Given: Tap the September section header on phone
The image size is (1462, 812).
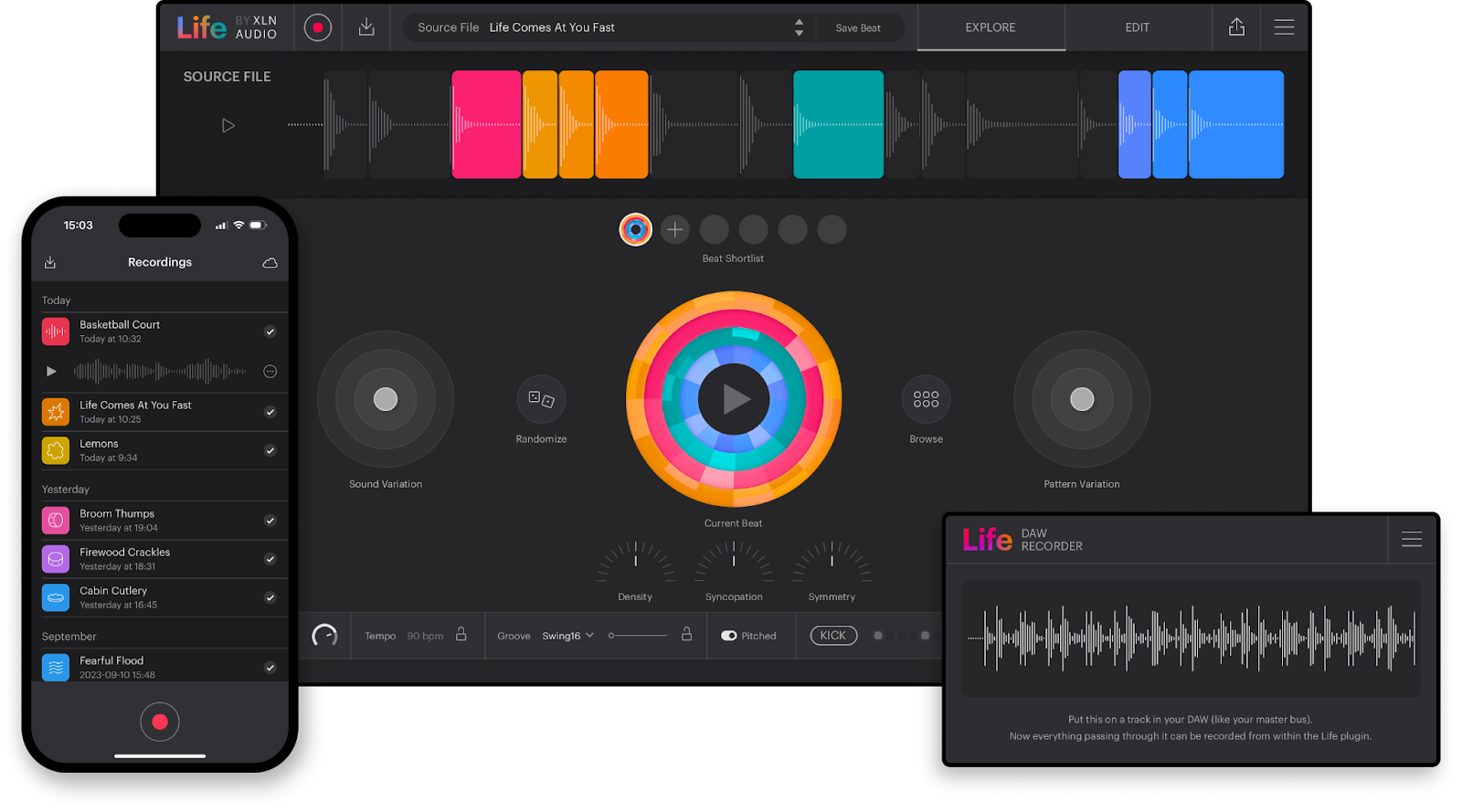Looking at the screenshot, I should (x=69, y=637).
